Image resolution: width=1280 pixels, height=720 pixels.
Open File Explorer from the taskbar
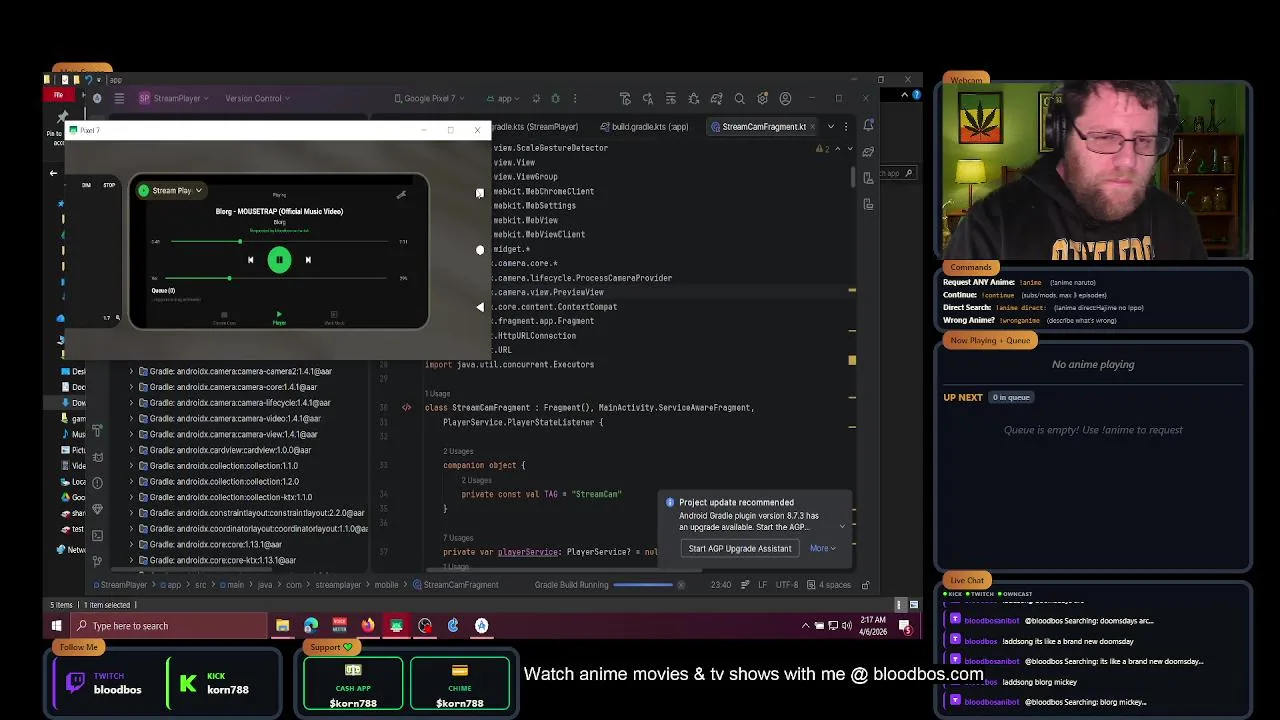pos(282,626)
